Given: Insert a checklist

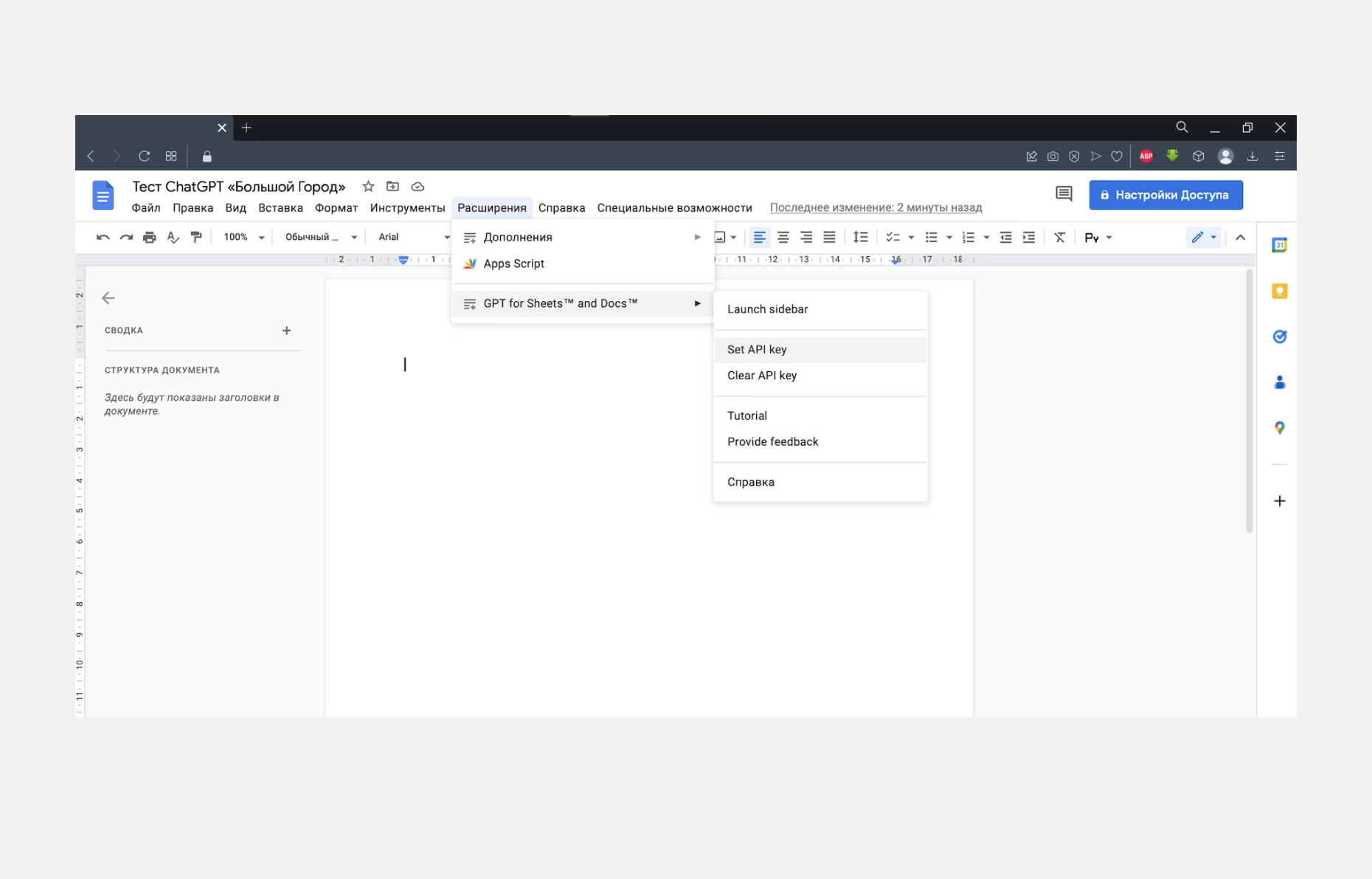Looking at the screenshot, I should tap(893, 237).
